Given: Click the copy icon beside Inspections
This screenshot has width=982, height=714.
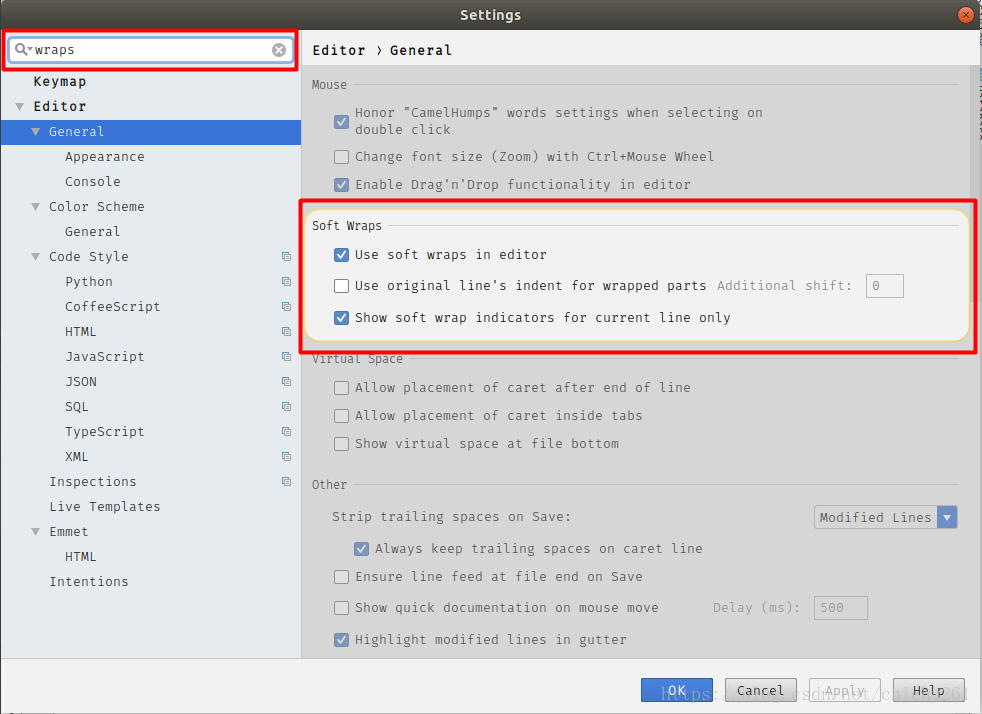Looking at the screenshot, I should point(286,482).
